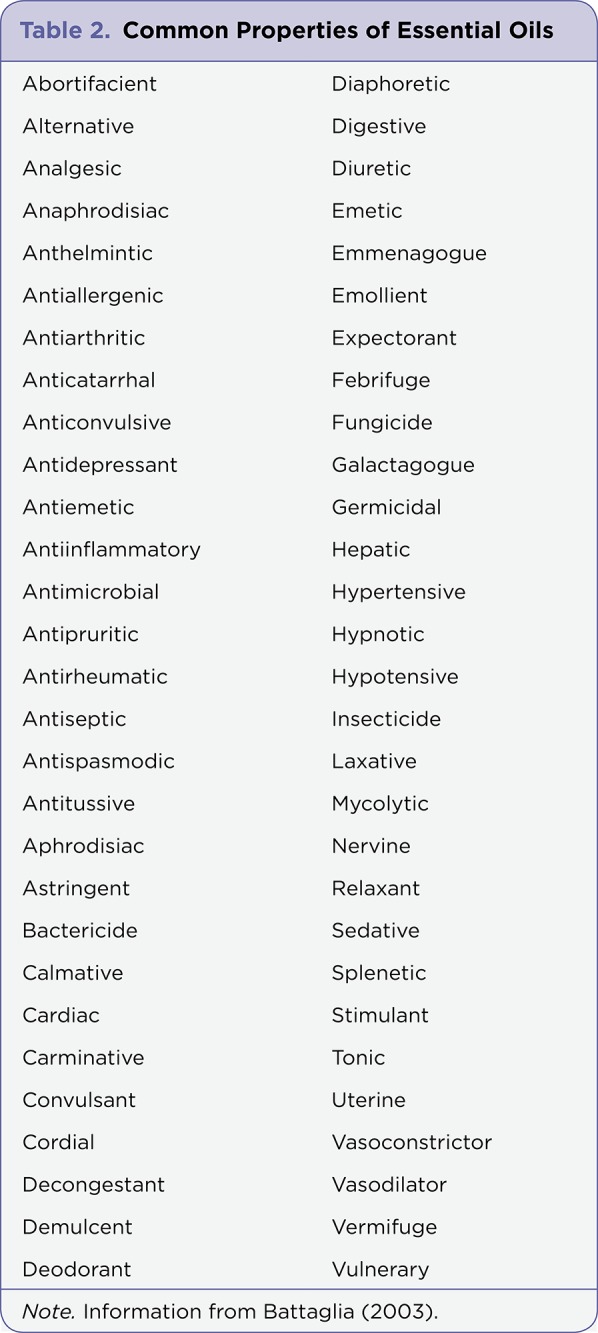Click the Vulnerary entry

click(x=380, y=1269)
